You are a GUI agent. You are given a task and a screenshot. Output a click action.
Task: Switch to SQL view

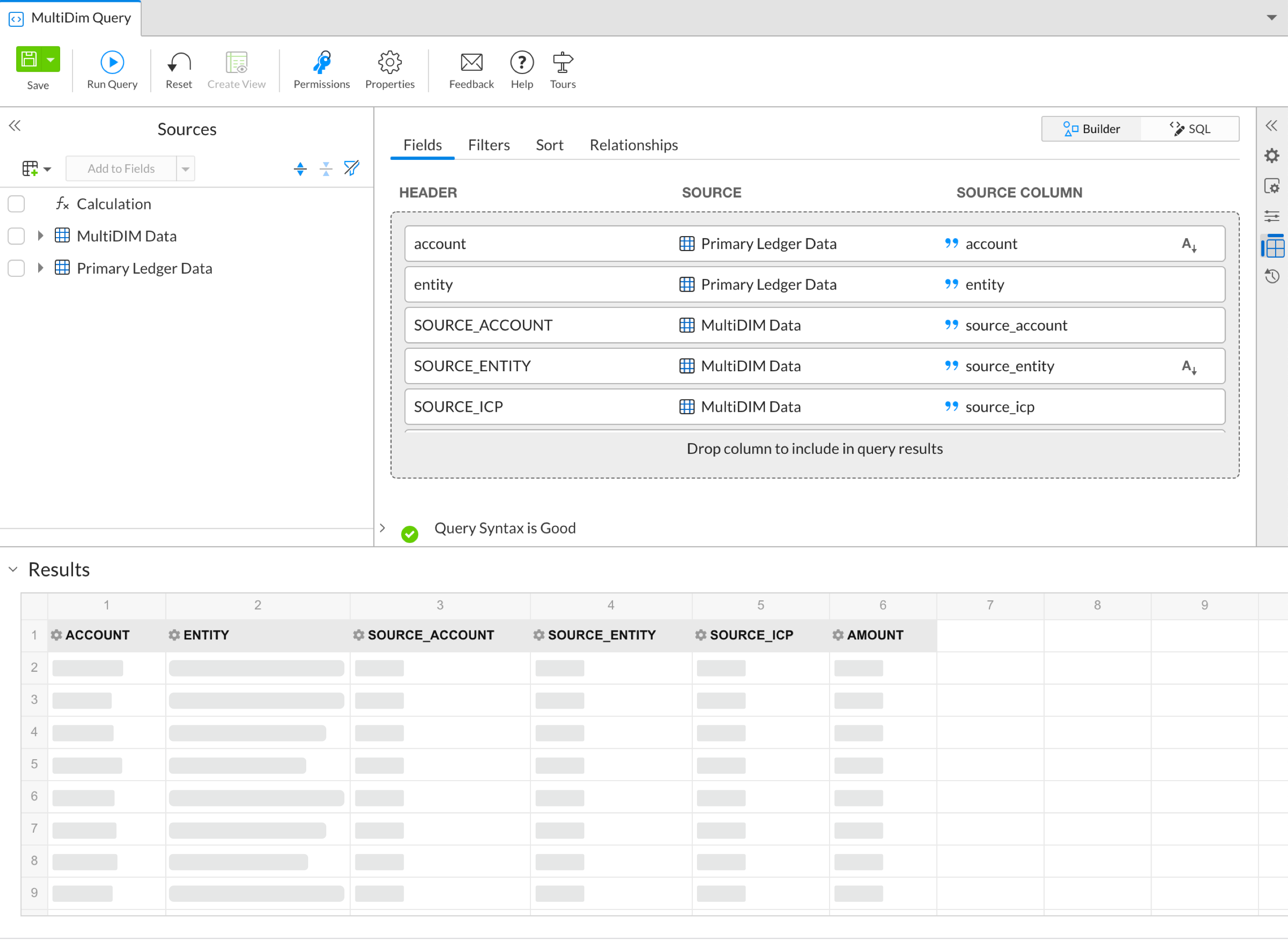pyautogui.click(x=1191, y=129)
